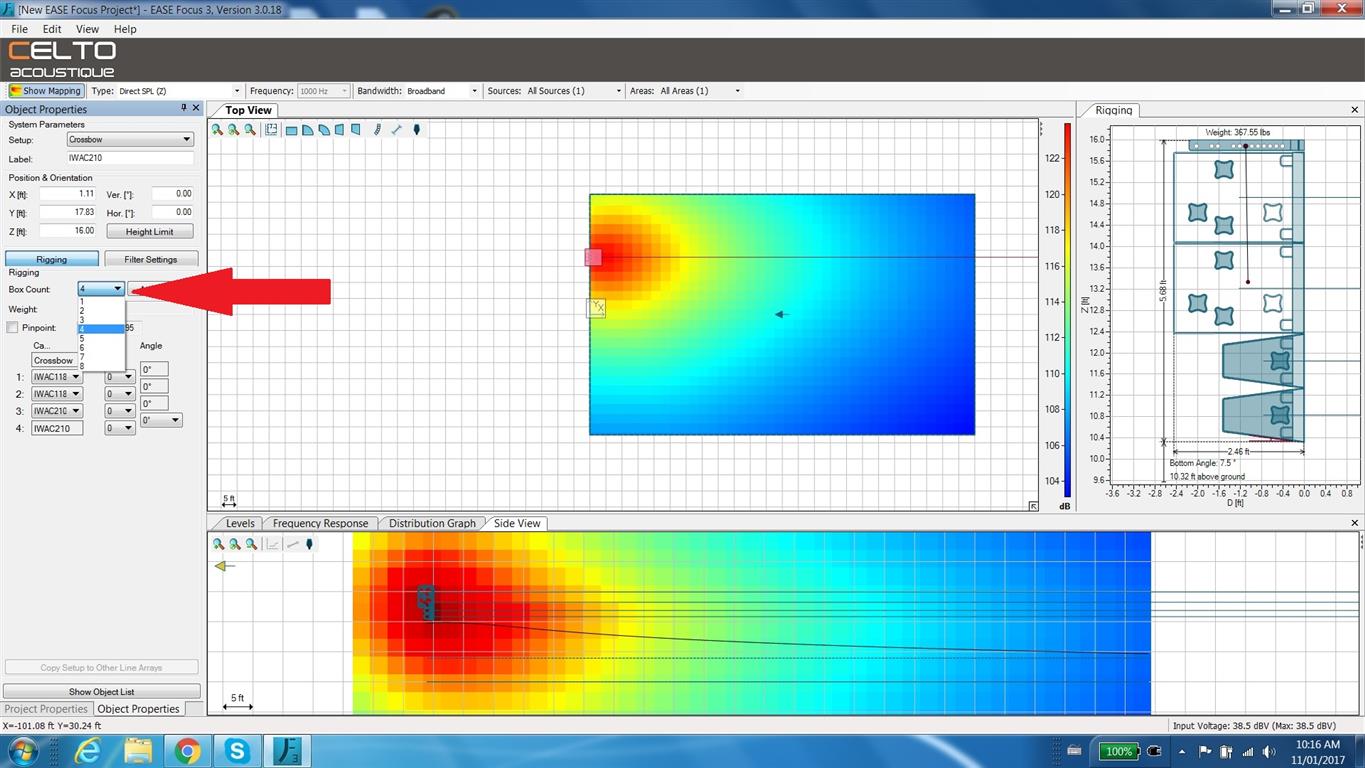
Task: Click the measure distance tool in Top View
Action: point(397,130)
